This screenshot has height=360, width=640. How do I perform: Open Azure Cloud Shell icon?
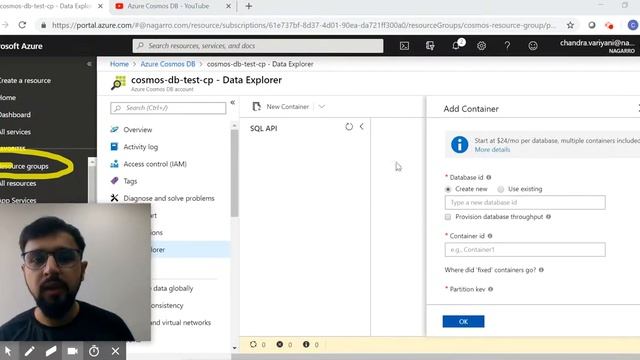tap(404, 46)
